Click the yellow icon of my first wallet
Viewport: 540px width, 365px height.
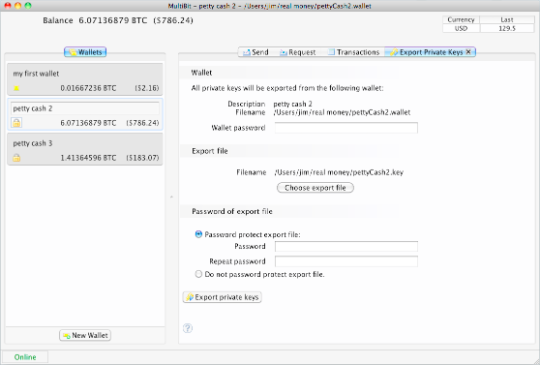16,88
